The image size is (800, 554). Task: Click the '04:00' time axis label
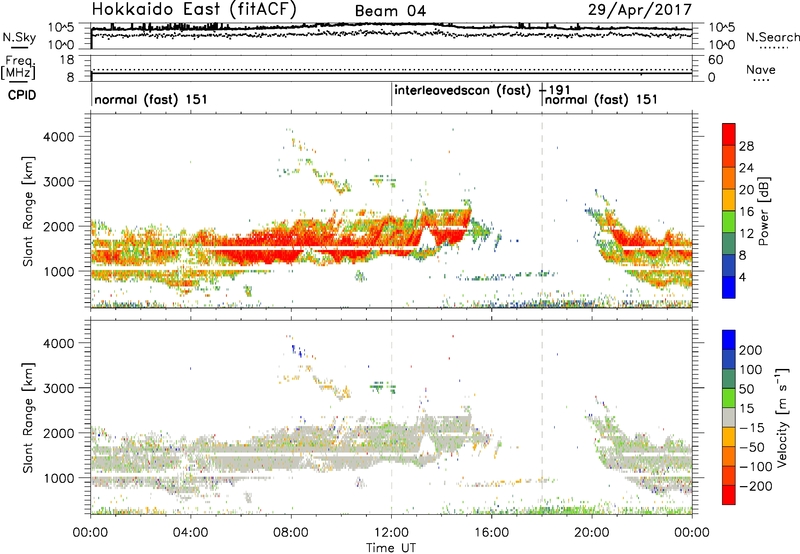[x=191, y=533]
